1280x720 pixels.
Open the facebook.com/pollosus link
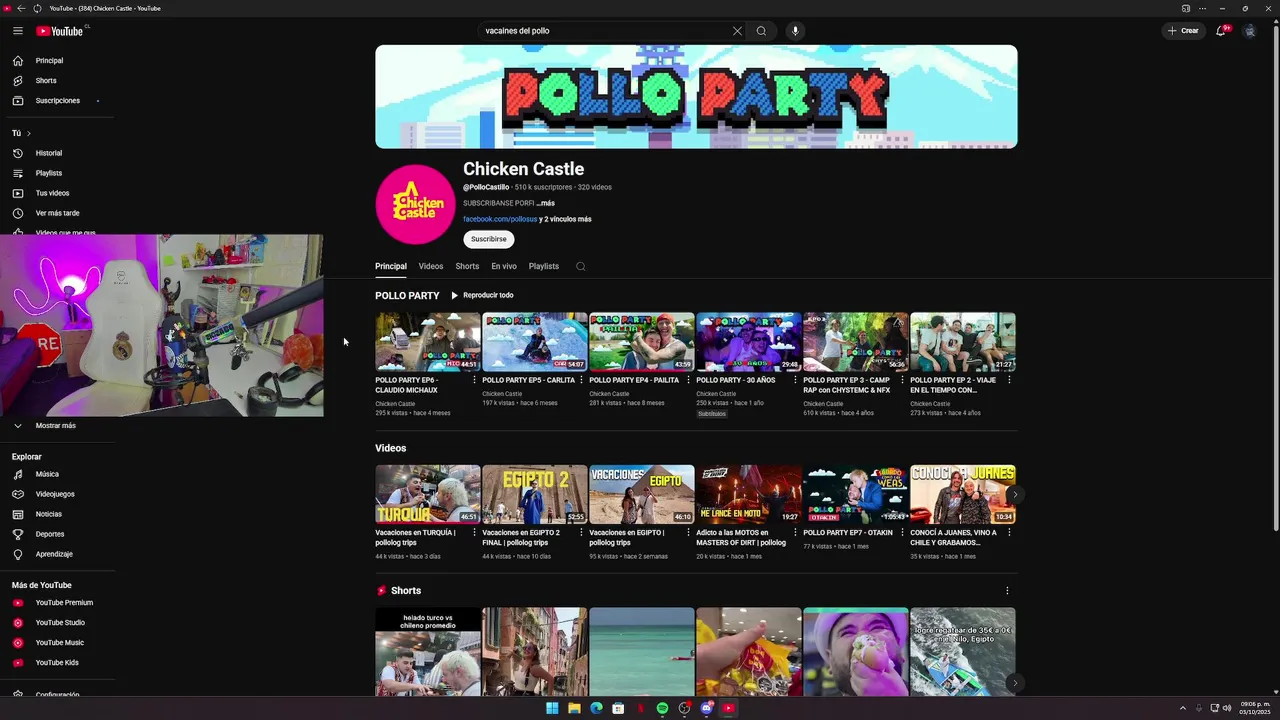click(x=500, y=219)
